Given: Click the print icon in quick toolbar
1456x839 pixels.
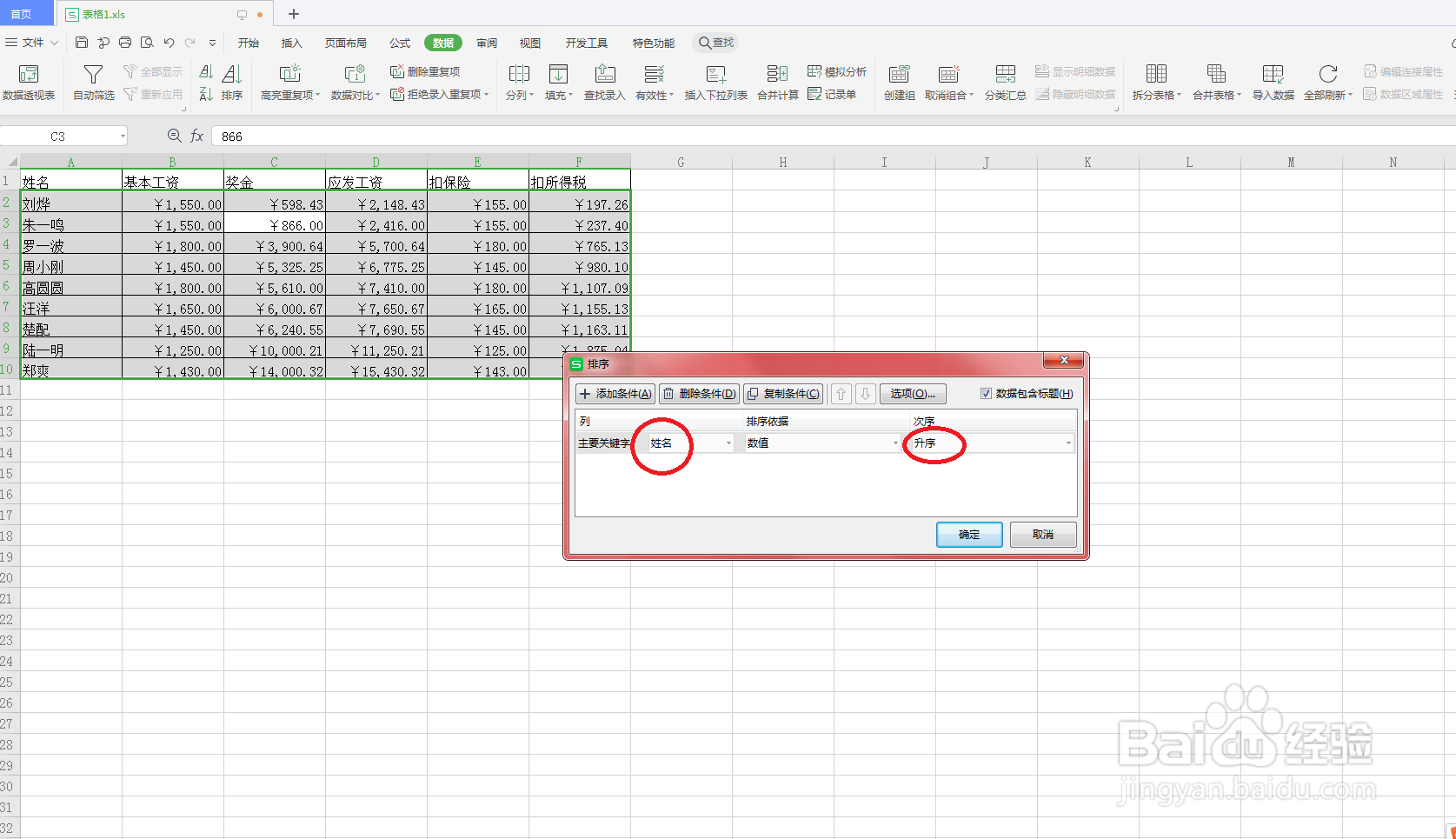Looking at the screenshot, I should (x=125, y=43).
